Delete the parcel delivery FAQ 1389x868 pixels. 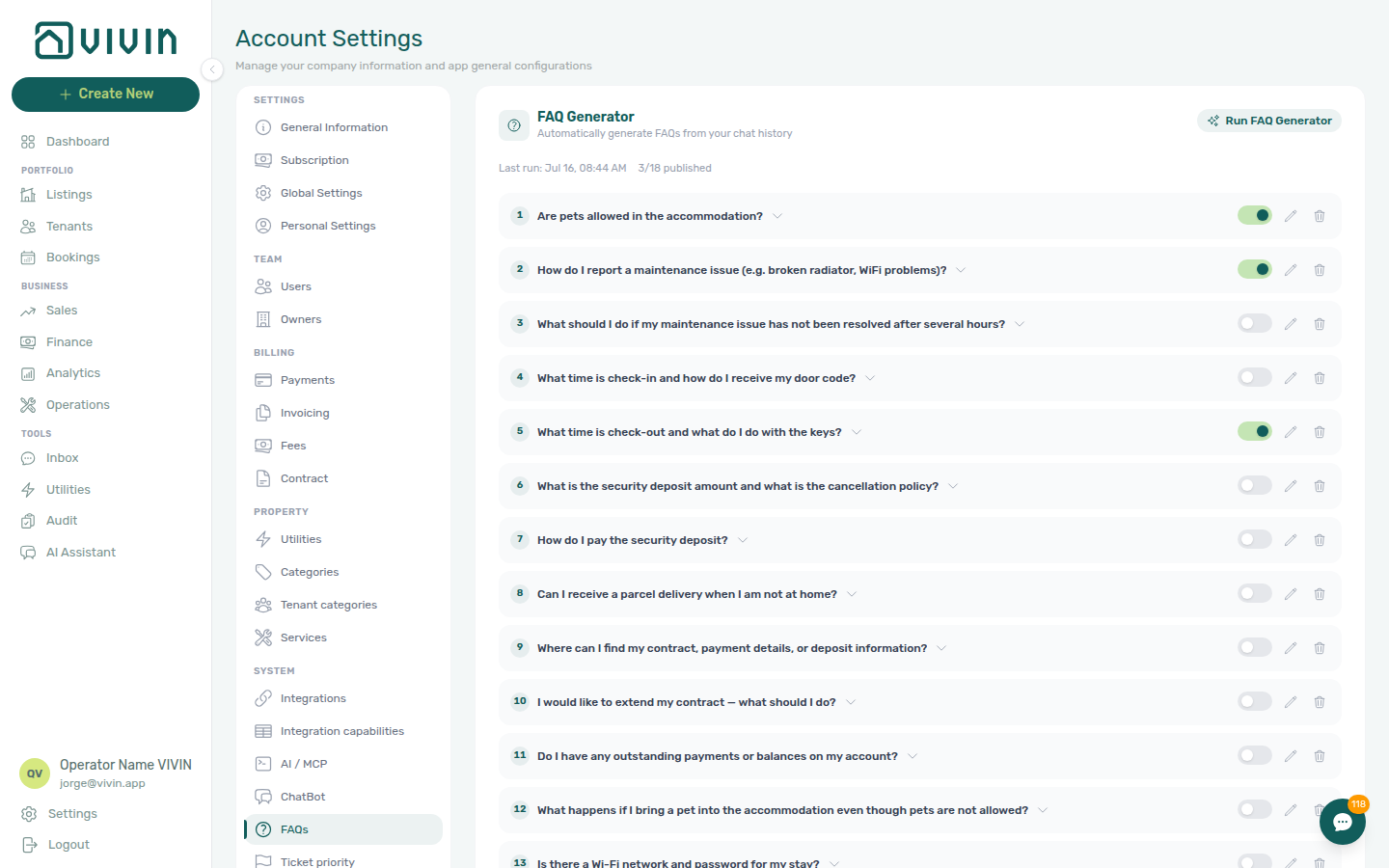(1320, 594)
